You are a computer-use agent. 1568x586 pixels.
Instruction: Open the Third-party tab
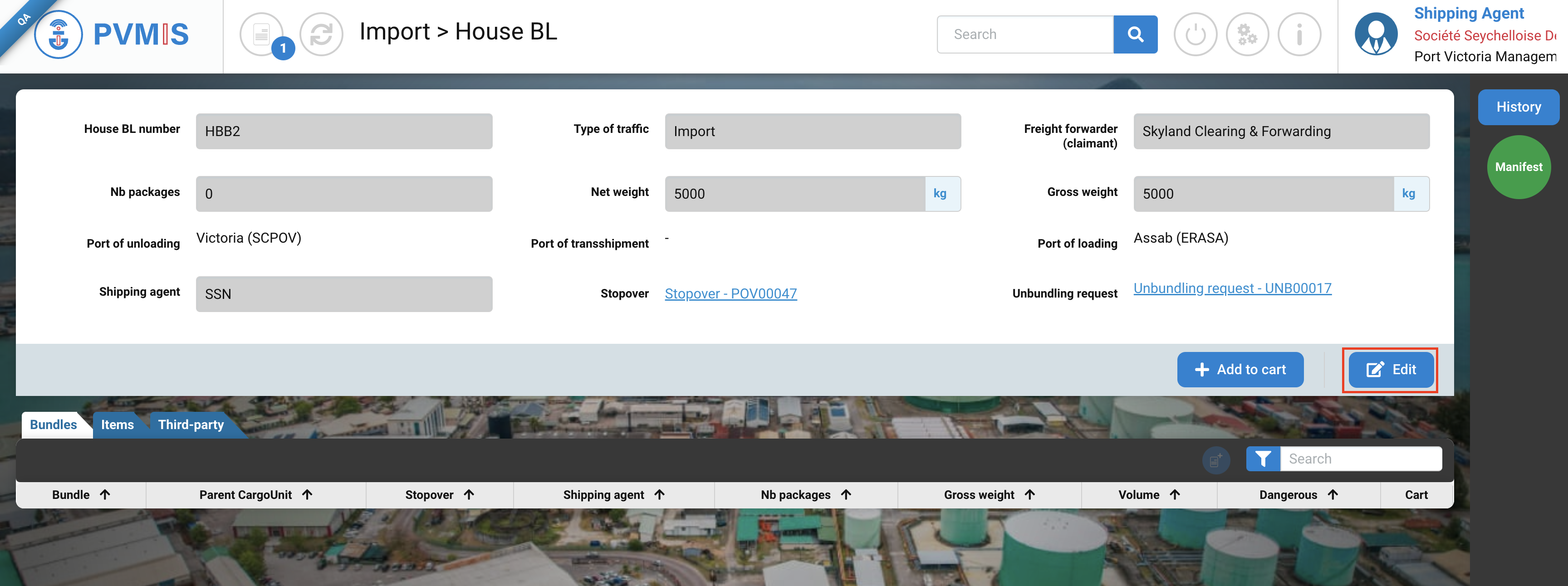pos(191,425)
